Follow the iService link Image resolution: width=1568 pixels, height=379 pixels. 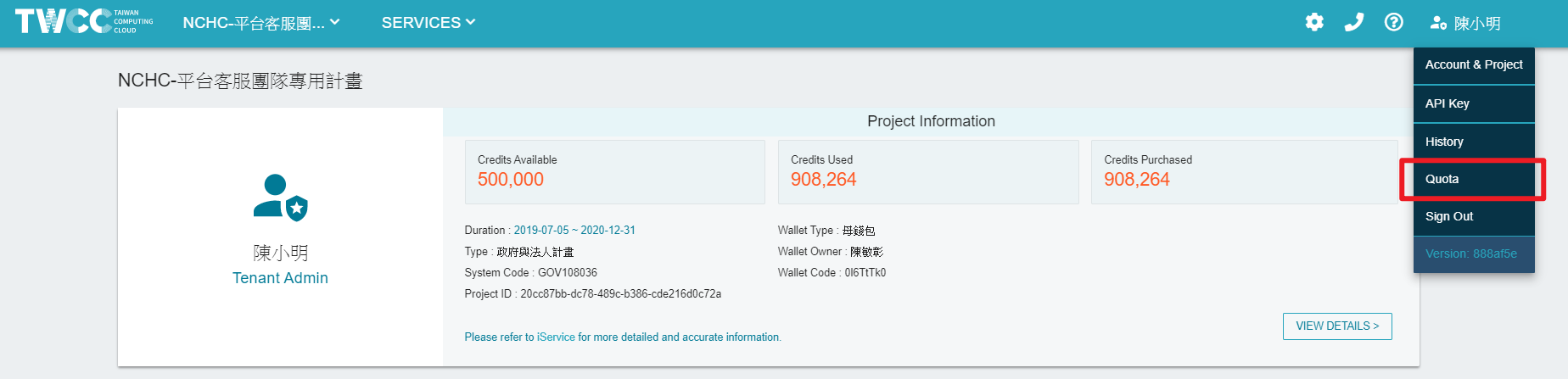(x=556, y=337)
